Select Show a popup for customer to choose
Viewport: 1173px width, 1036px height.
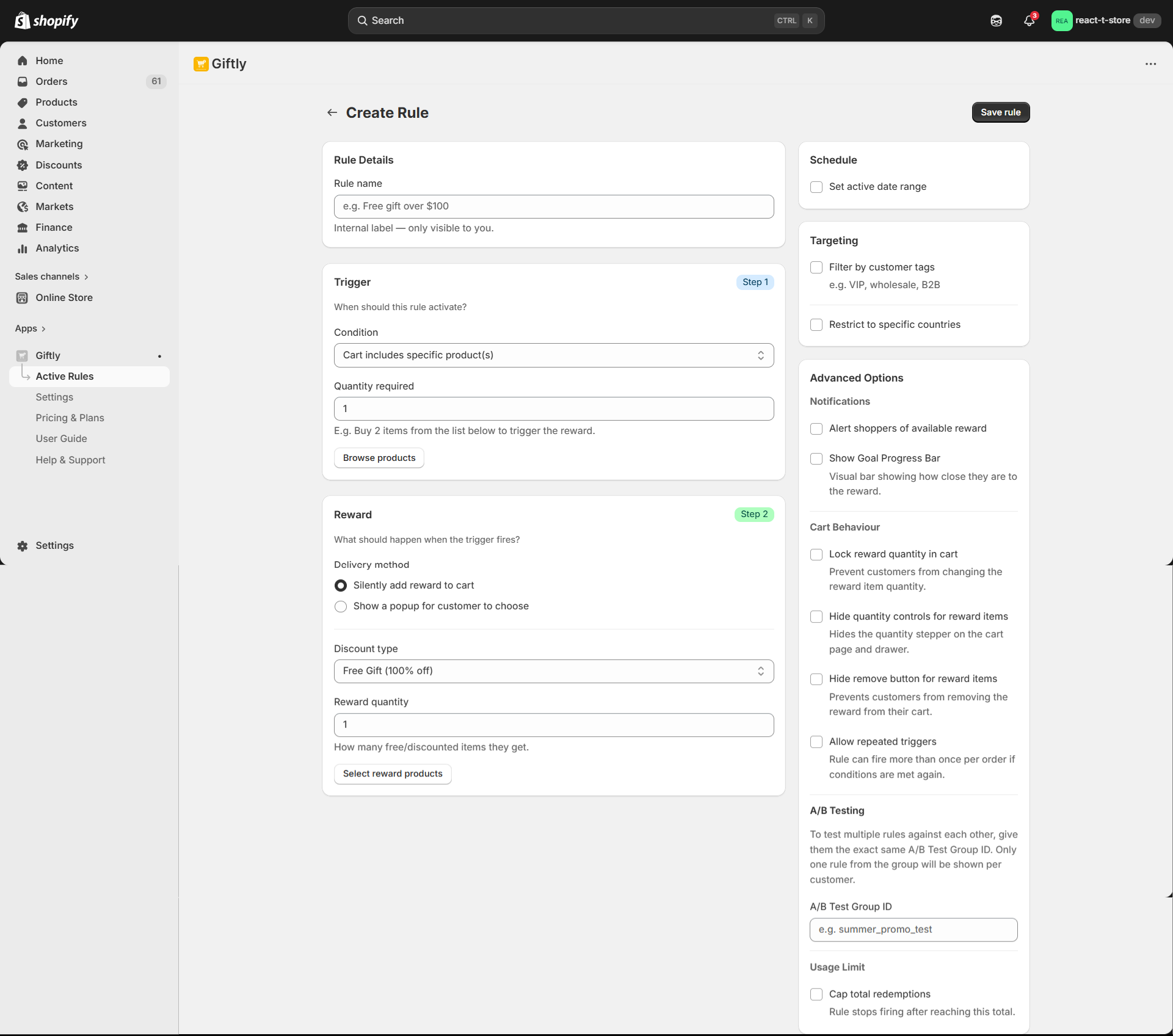tap(341, 606)
